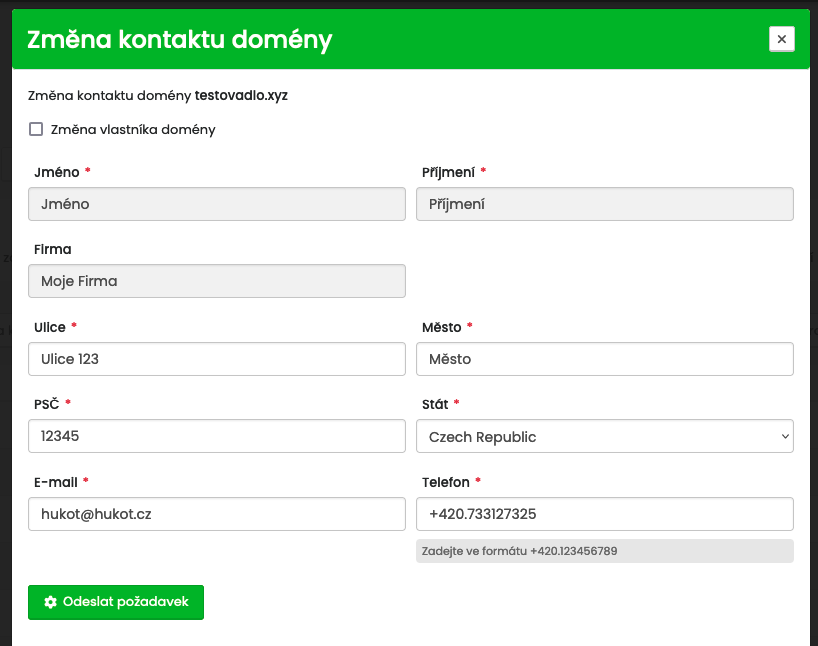Click the dialog title Změna kontaktu domény
Image resolution: width=818 pixels, height=646 pixels.
click(180, 39)
